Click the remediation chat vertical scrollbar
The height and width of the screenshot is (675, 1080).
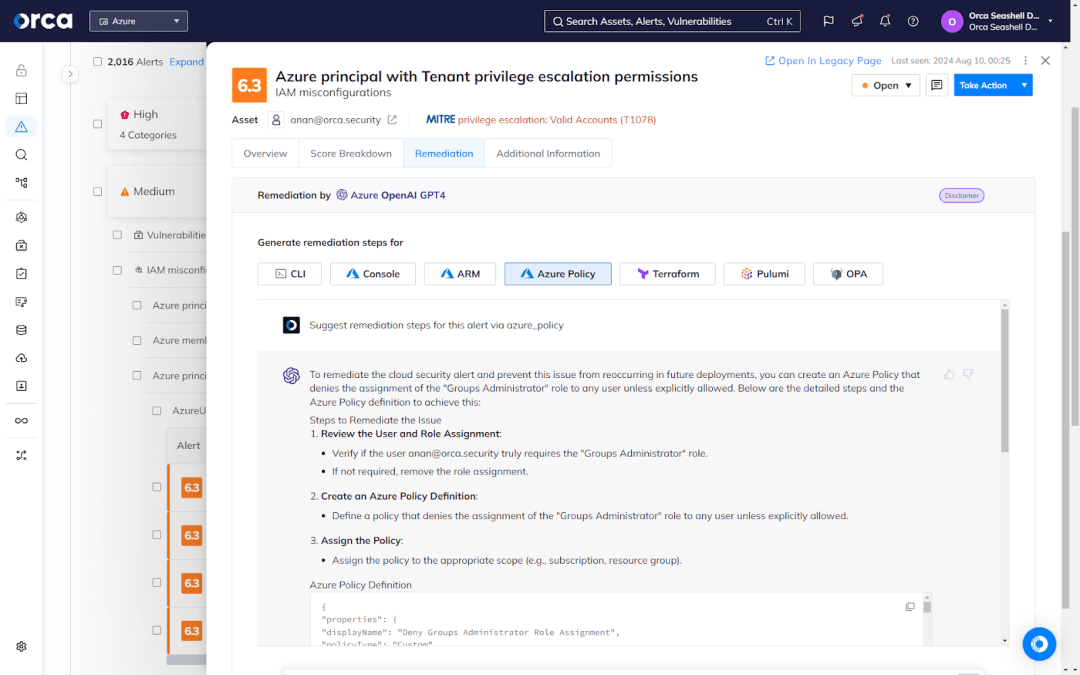point(1005,380)
